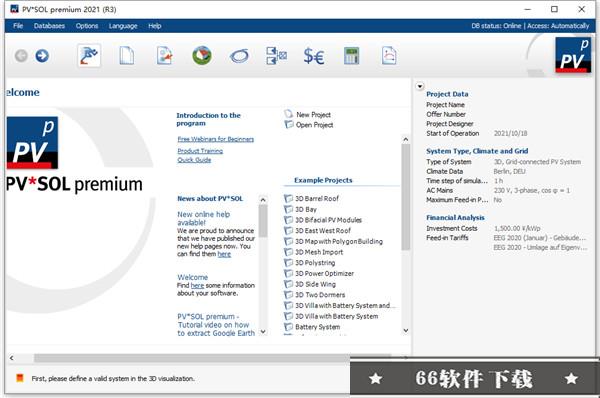
Task: Click the example projects vertical scrollbar thumb
Action: pyautogui.click(x=406, y=197)
